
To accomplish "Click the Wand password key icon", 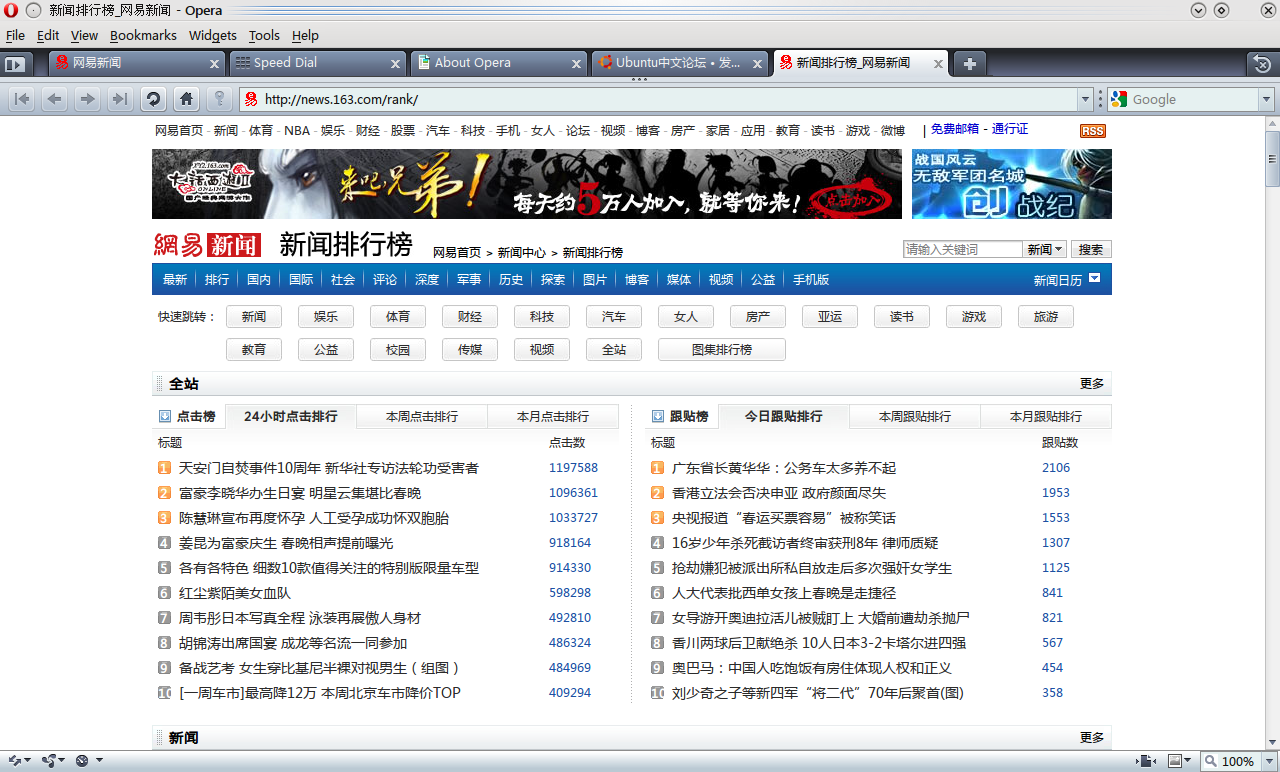I will (218, 99).
